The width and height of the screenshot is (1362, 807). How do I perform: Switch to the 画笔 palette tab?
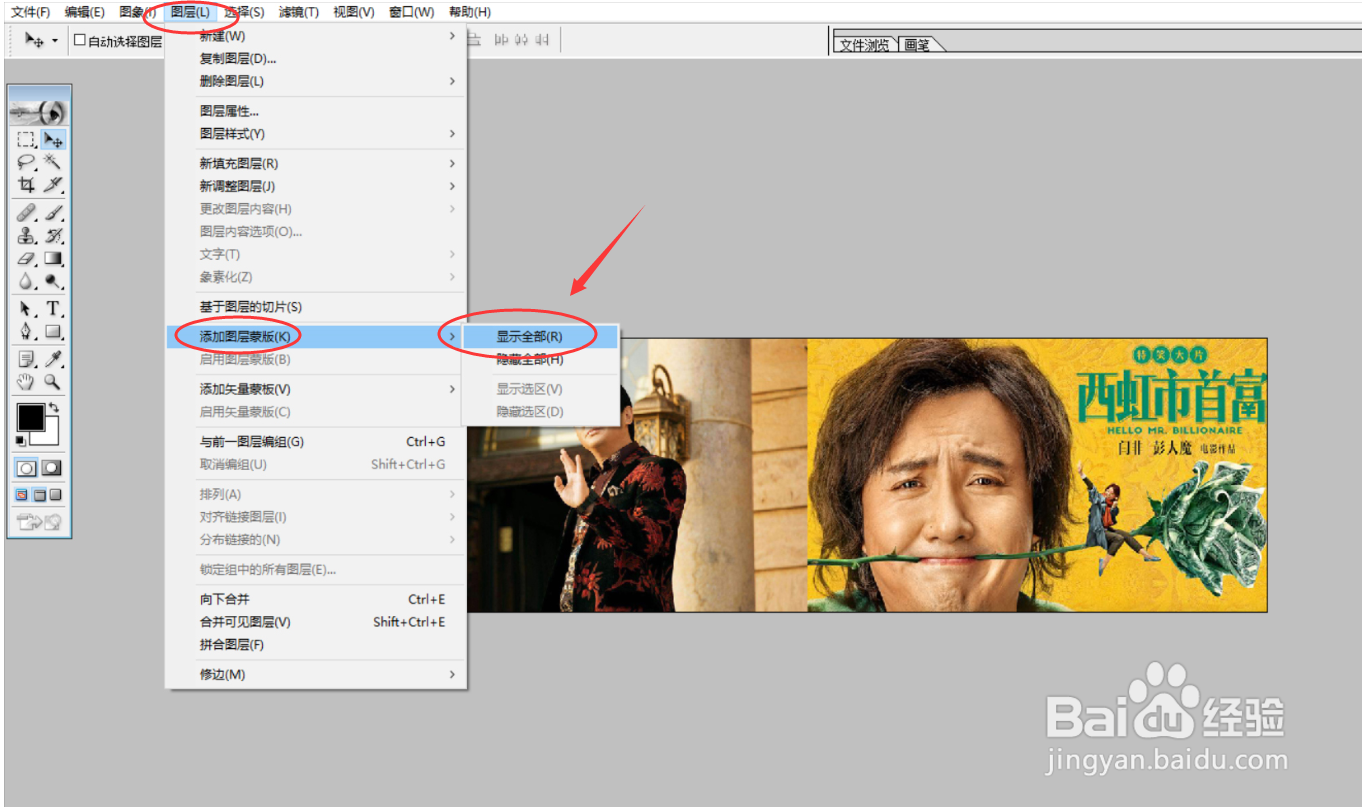pyautogui.click(x=918, y=45)
